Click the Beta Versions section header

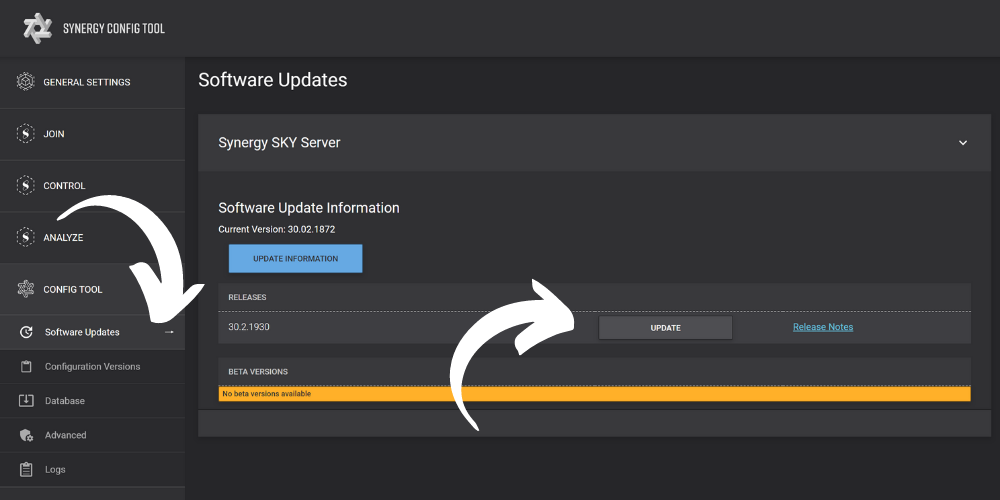click(594, 371)
